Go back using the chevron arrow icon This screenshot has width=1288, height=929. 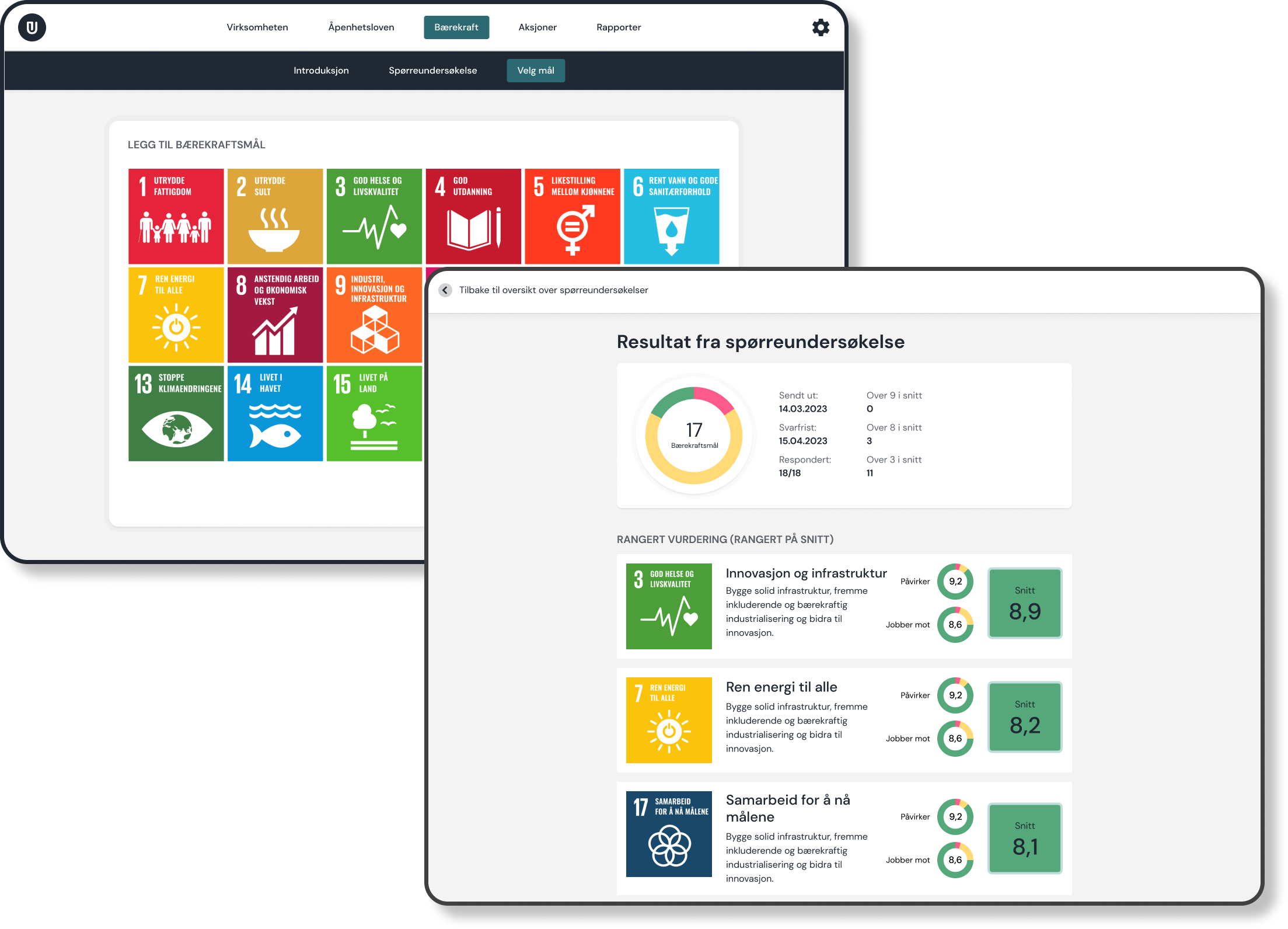445,290
